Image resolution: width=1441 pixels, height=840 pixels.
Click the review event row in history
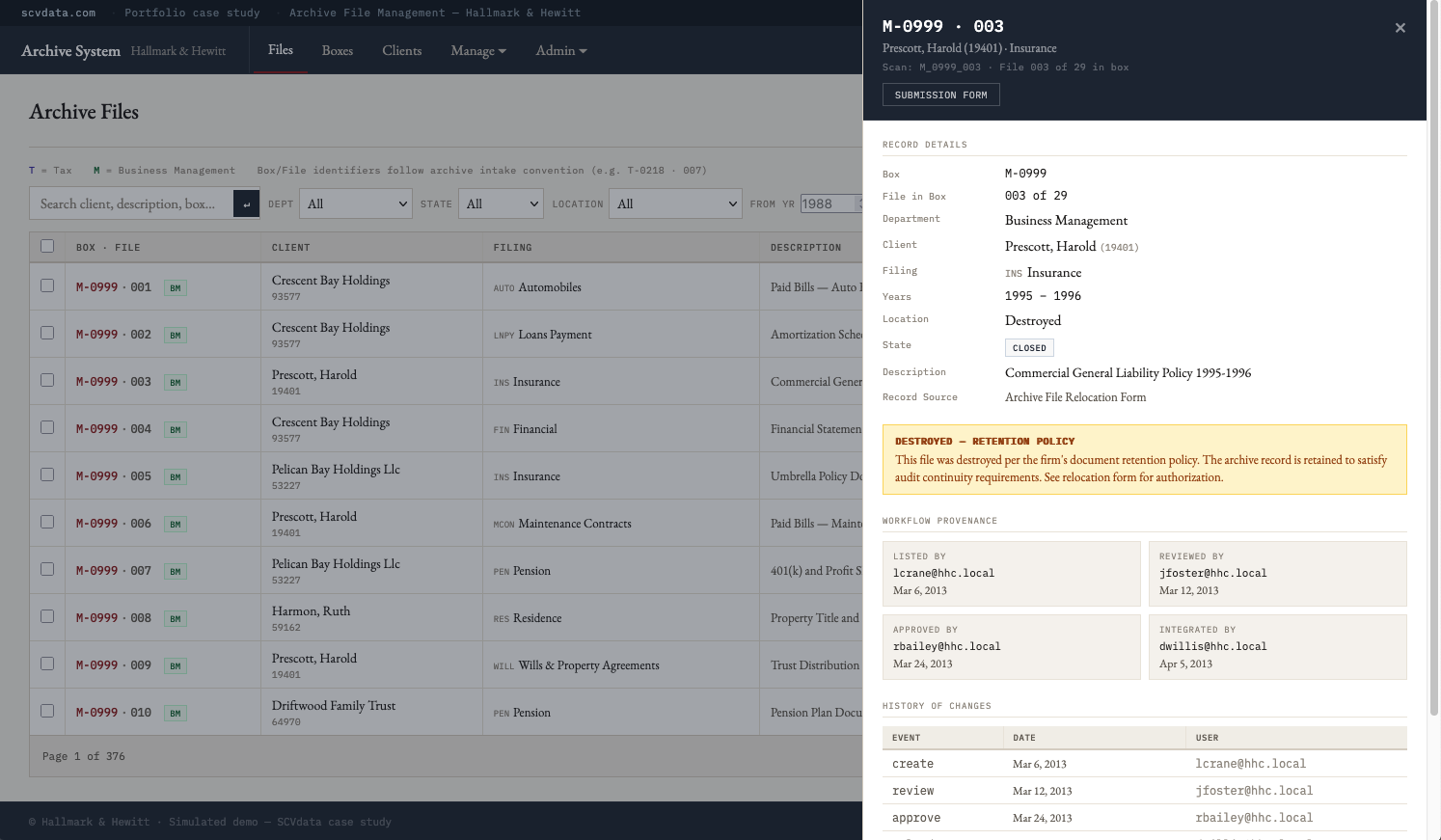[x=1145, y=791]
